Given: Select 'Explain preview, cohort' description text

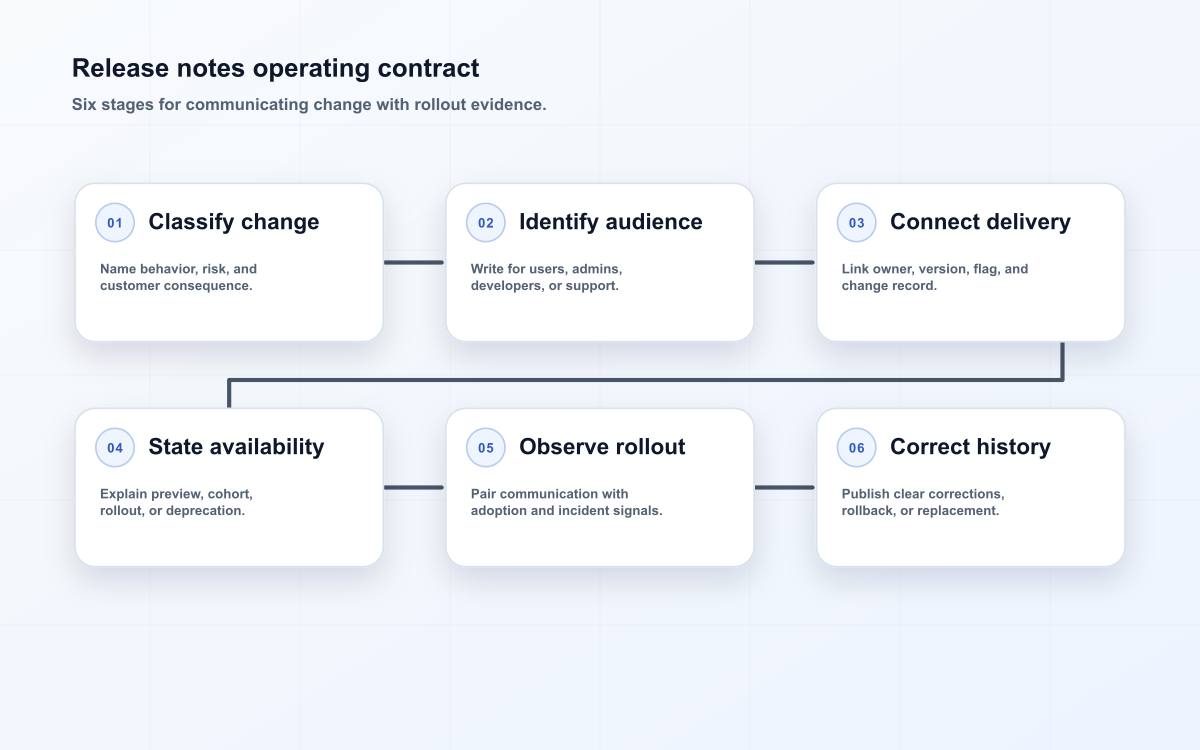Looking at the screenshot, I should [177, 502].
